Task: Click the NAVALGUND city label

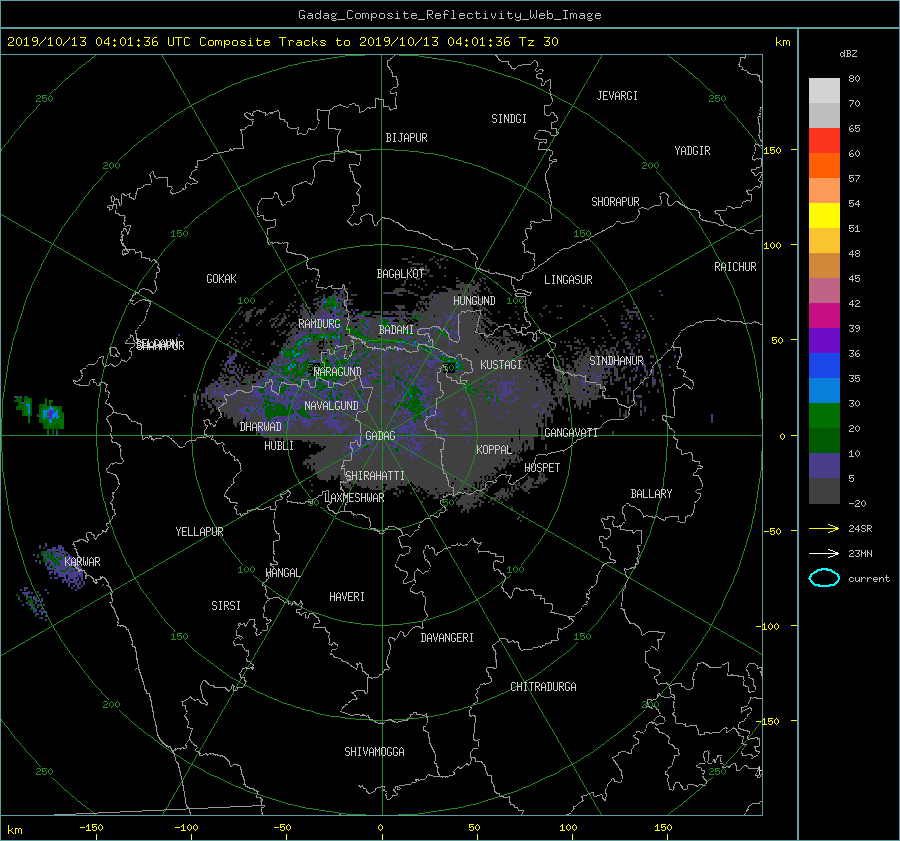Action: point(331,406)
